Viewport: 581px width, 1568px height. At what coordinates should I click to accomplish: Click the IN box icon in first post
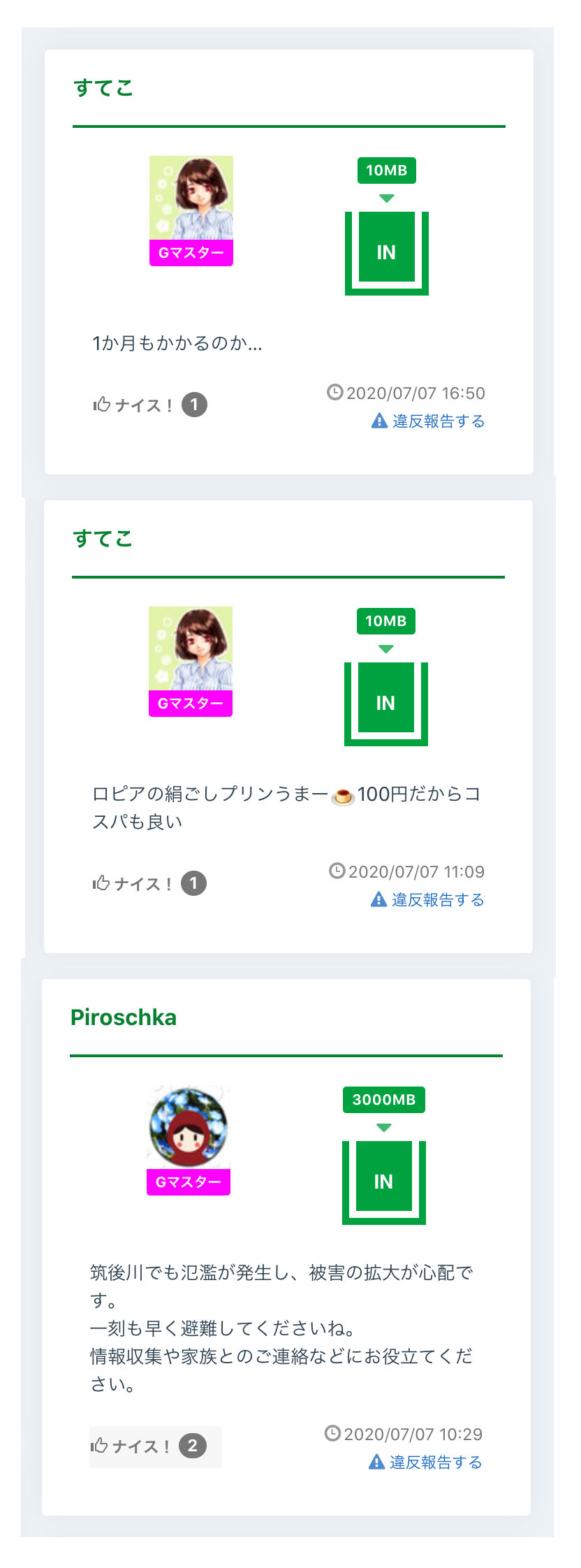click(x=386, y=252)
